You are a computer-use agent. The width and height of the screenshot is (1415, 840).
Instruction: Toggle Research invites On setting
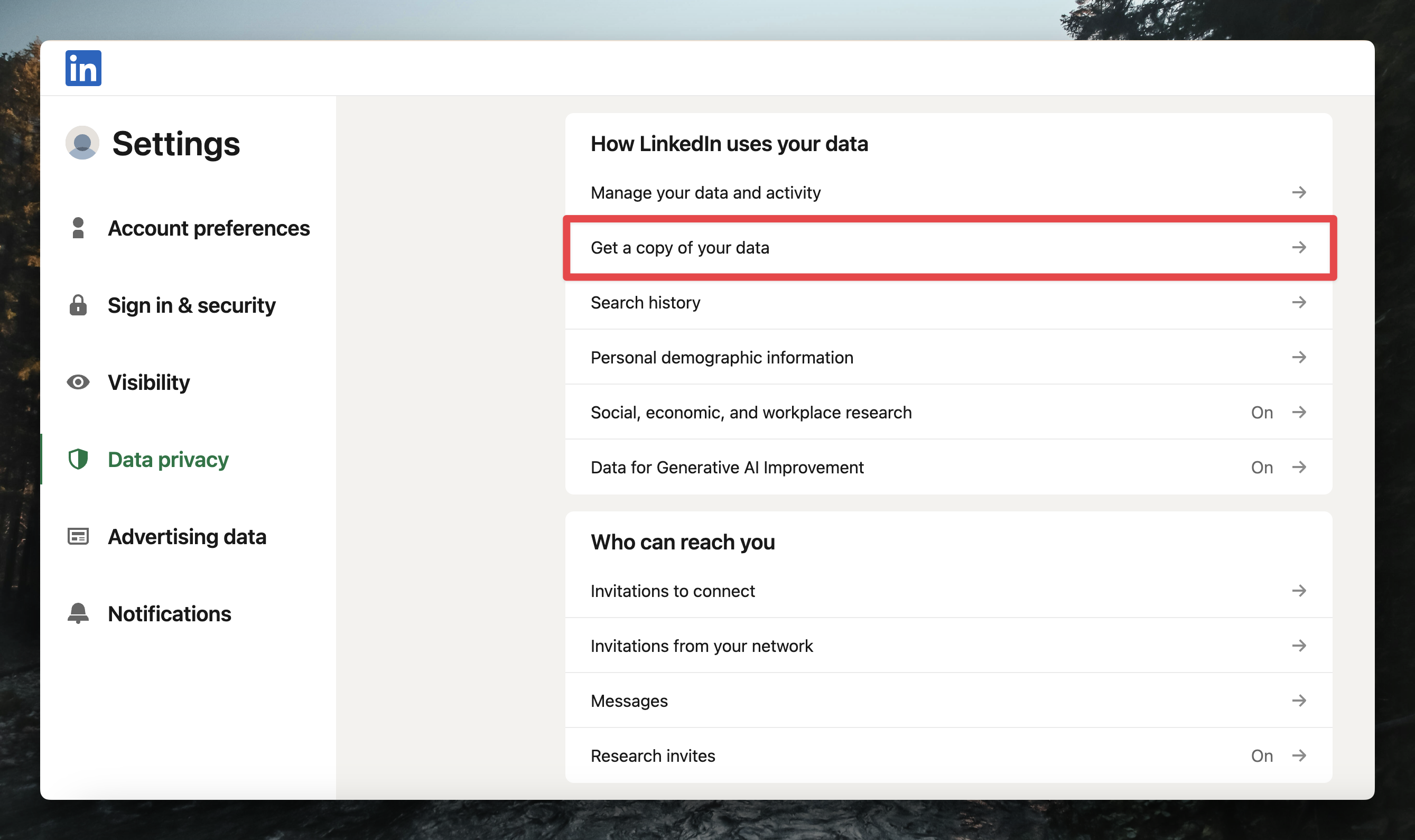click(x=1261, y=755)
